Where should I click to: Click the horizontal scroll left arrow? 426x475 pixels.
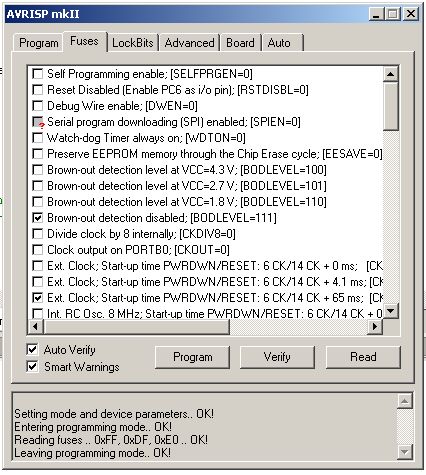(x=36, y=326)
